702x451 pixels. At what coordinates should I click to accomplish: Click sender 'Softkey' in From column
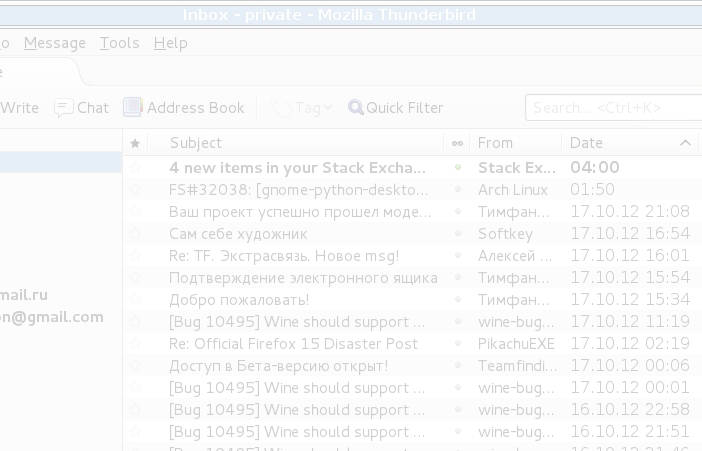pos(505,234)
